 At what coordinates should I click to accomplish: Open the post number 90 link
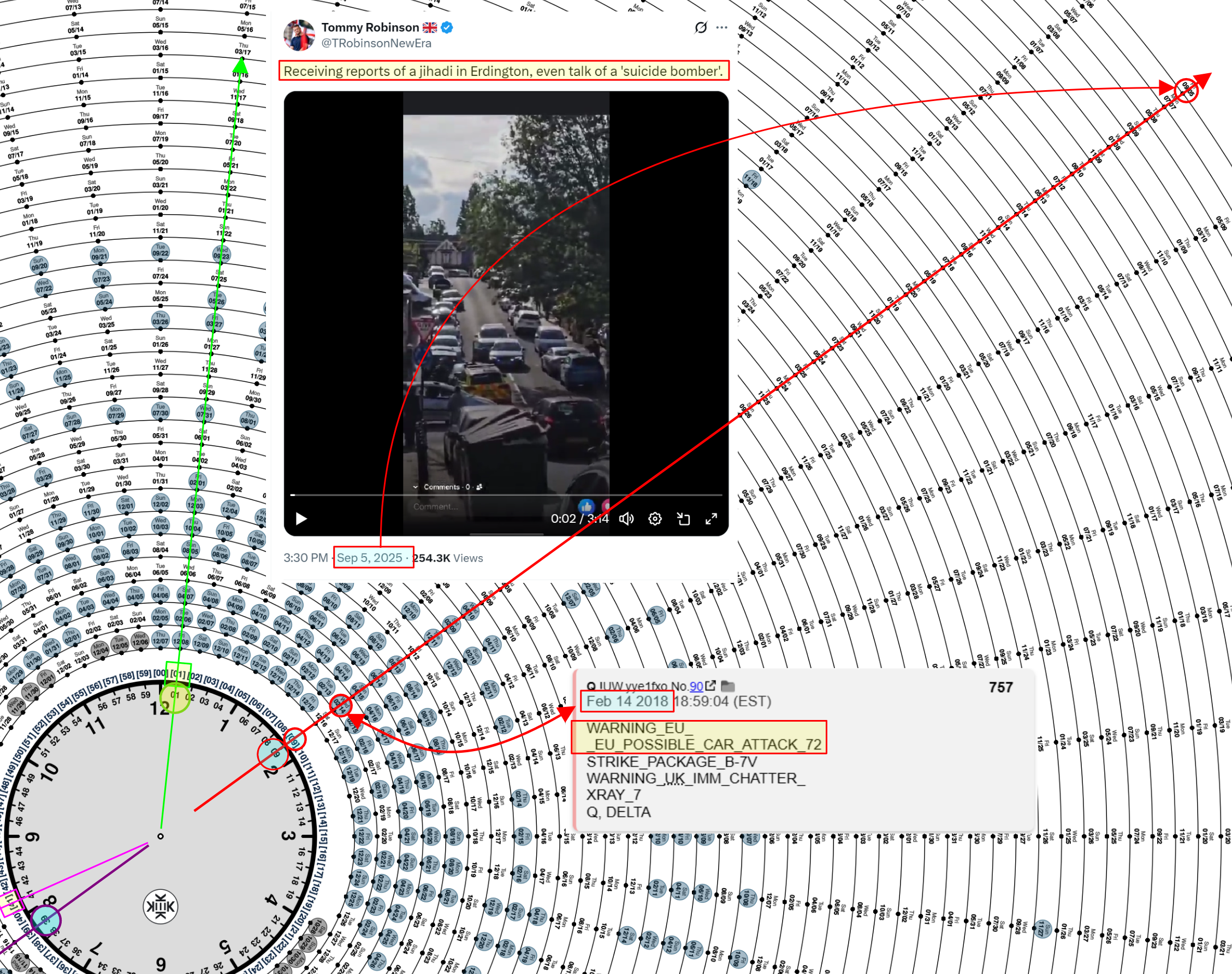(696, 686)
